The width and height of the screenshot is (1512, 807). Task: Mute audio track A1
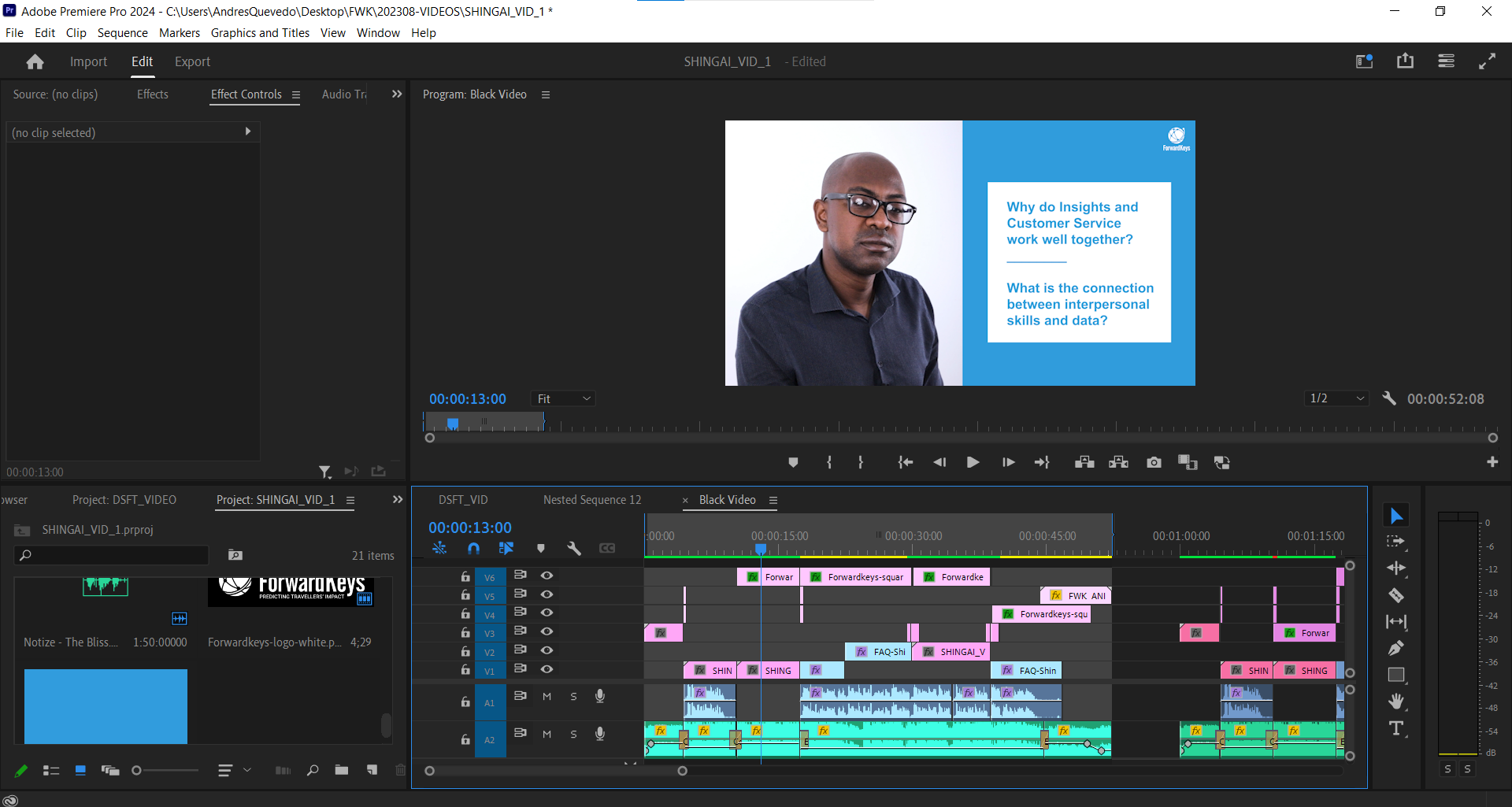click(x=547, y=697)
